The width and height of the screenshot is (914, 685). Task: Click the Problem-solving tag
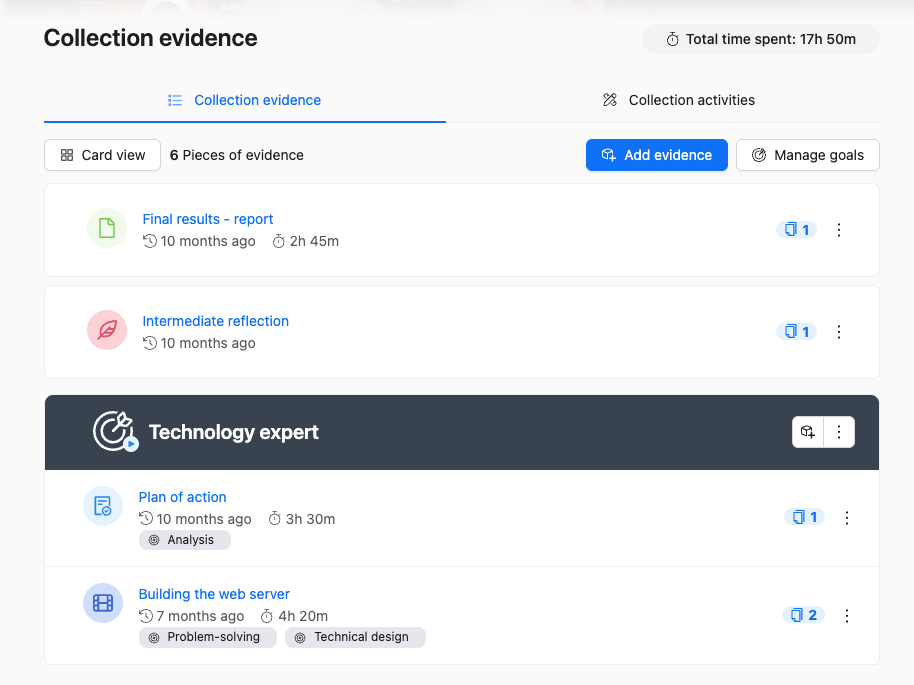click(x=208, y=637)
